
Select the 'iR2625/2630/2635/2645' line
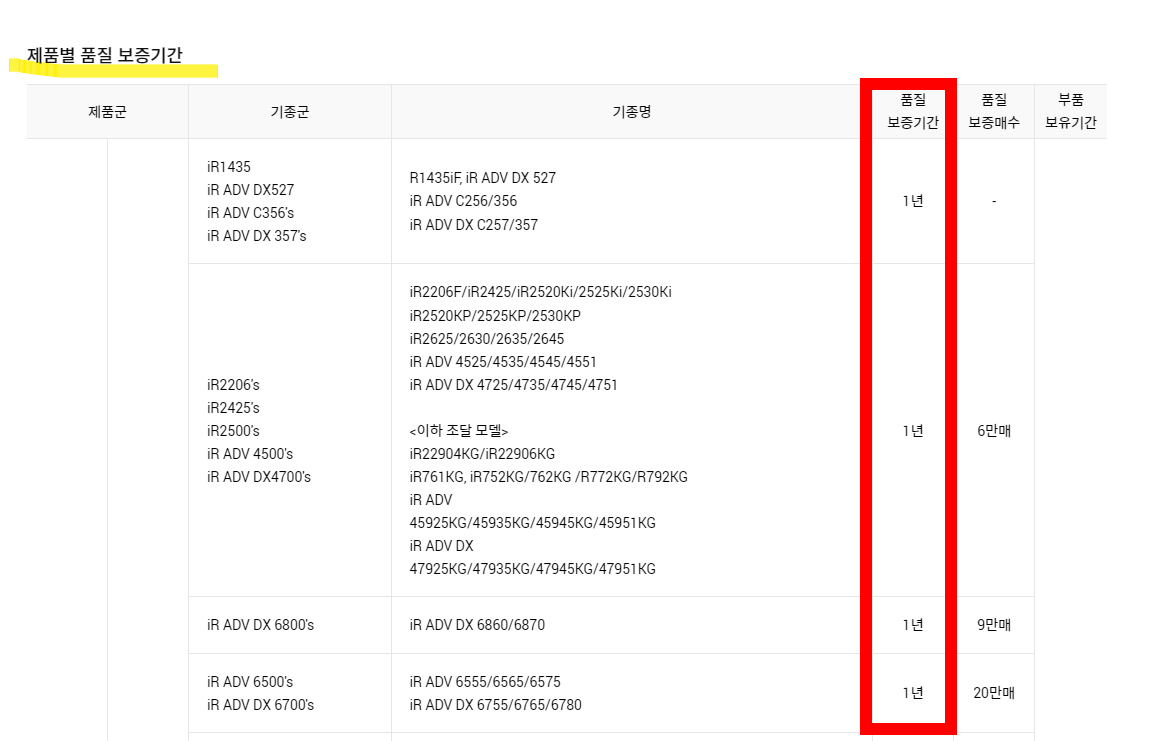coord(487,339)
